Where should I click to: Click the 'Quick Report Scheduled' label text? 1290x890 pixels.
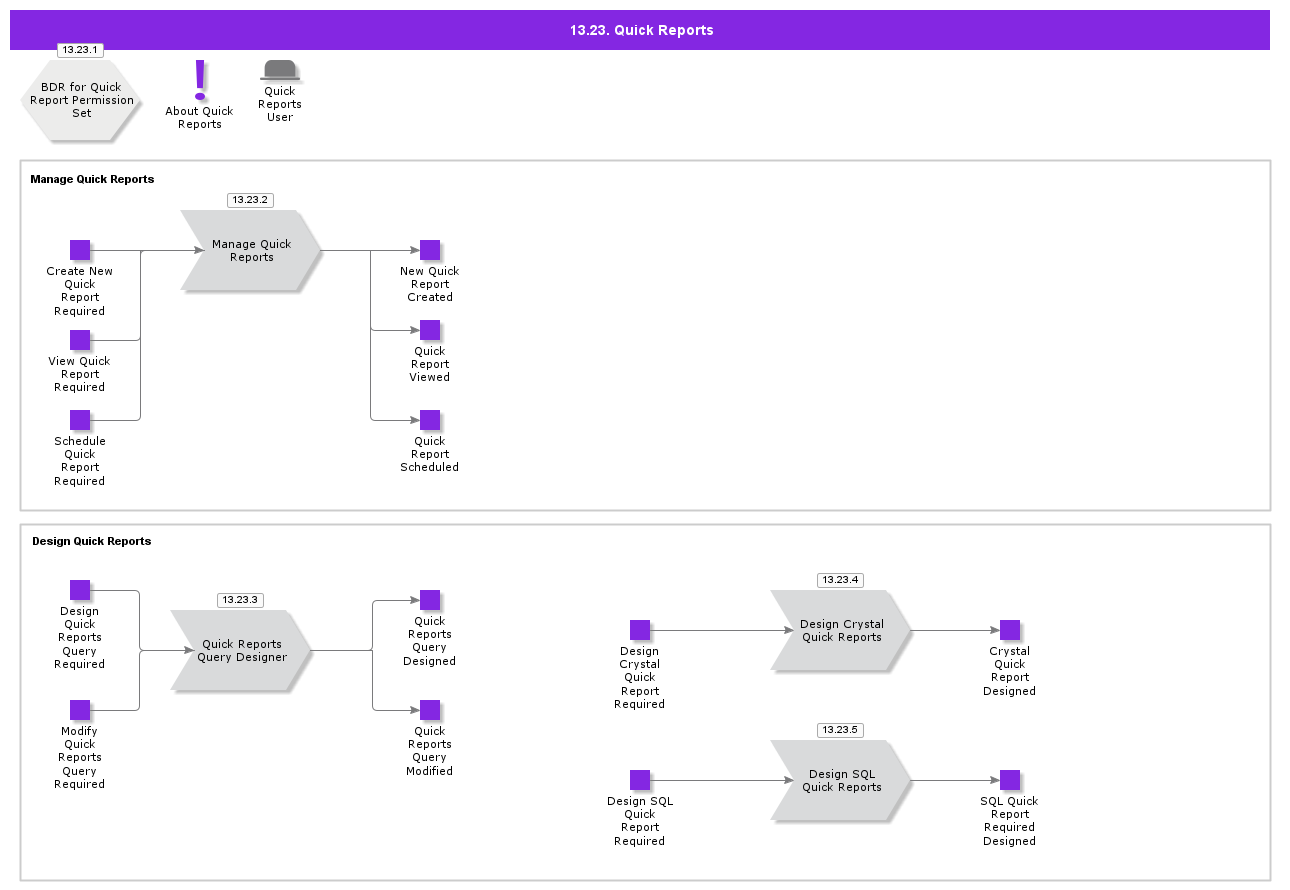(430, 454)
